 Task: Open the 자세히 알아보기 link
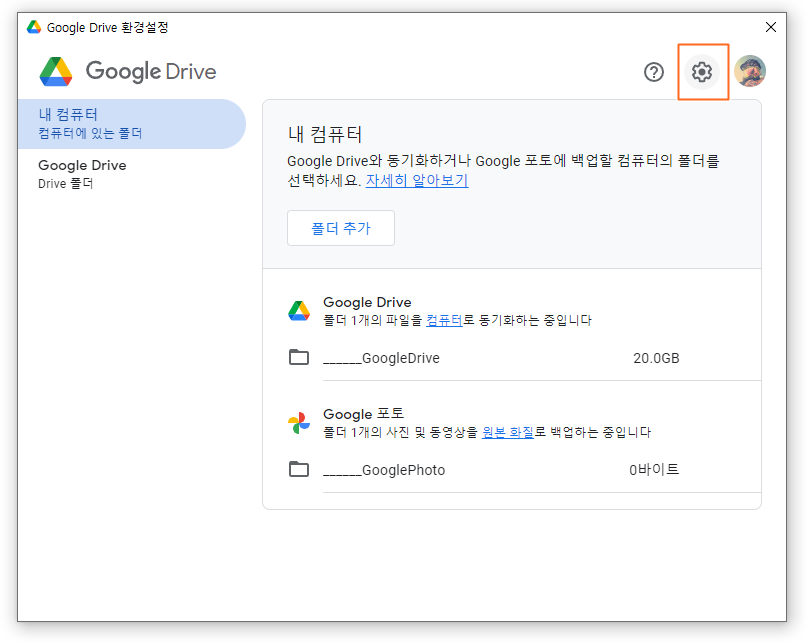click(417, 180)
